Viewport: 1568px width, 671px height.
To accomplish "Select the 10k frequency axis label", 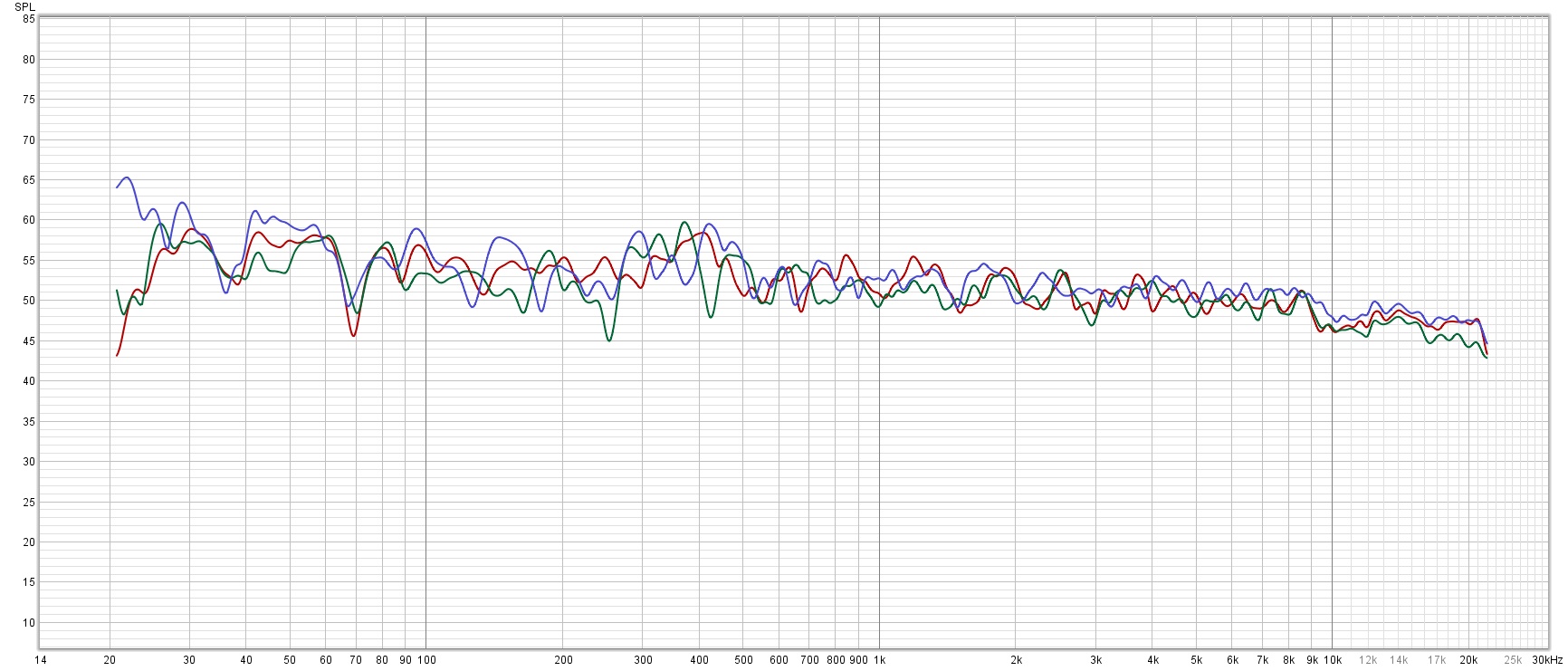I will (1333, 660).
